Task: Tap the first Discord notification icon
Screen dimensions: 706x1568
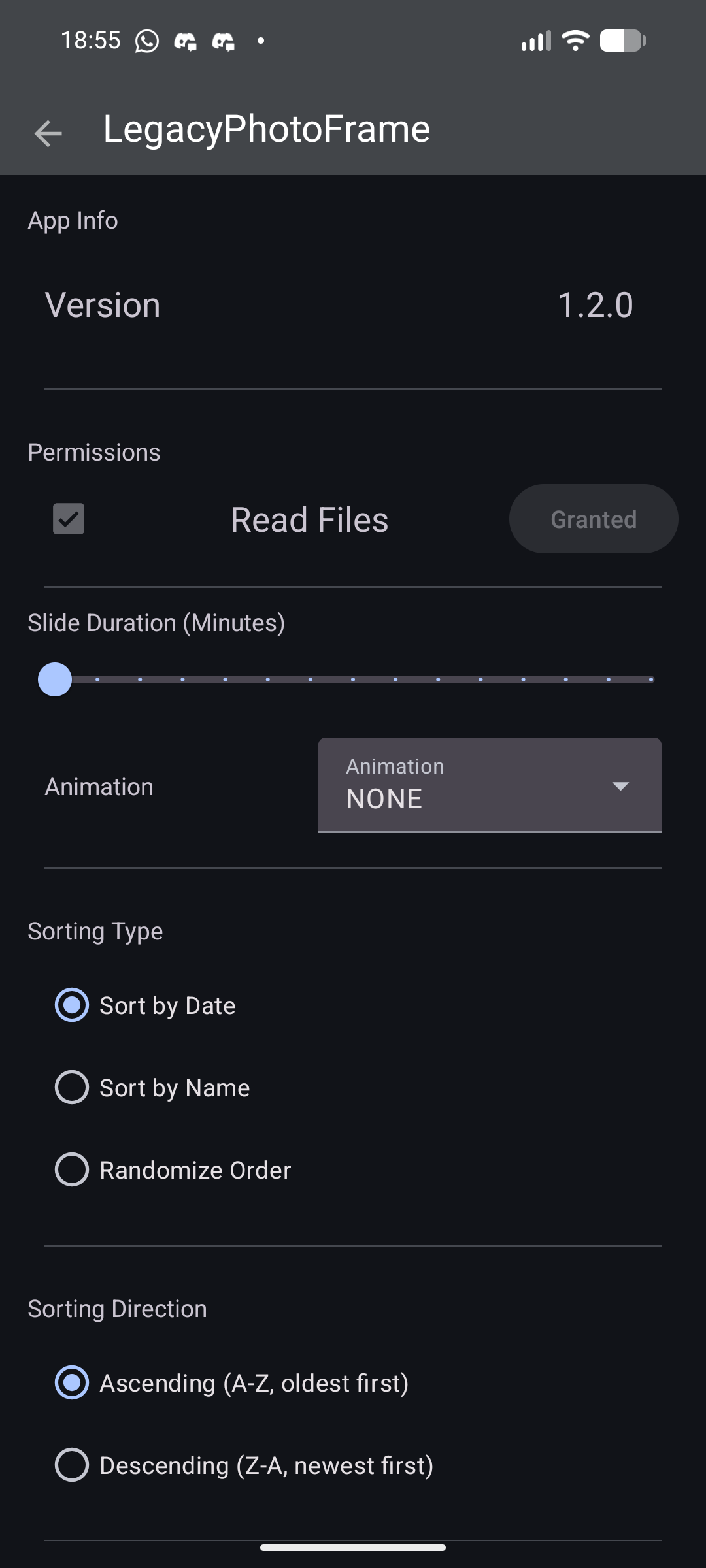Action: coord(186,42)
